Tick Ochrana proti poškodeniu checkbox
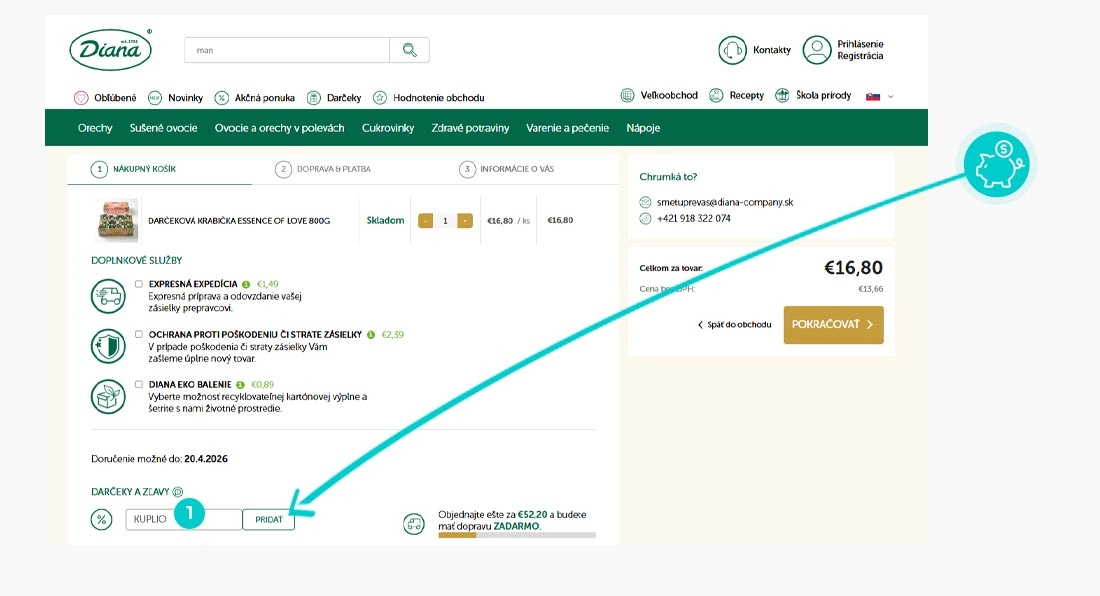1100x596 pixels. (139, 334)
